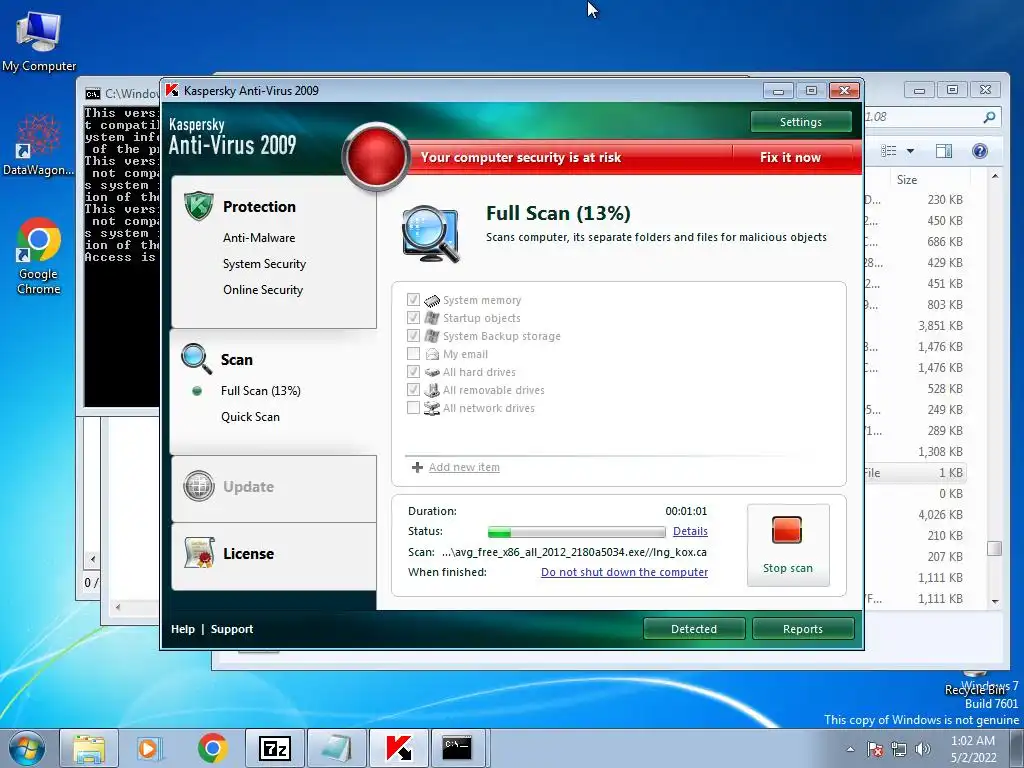The width and height of the screenshot is (1024, 768).
Task: Click the Add new item plus icon
Action: (417, 467)
